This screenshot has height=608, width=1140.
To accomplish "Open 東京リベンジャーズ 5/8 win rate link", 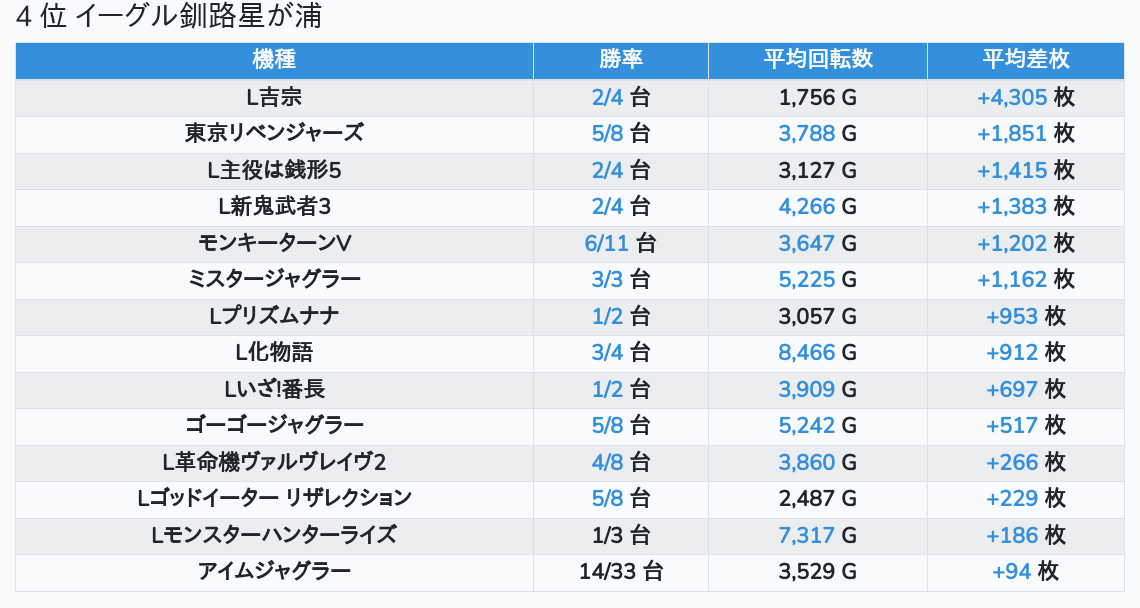I will [x=607, y=134].
